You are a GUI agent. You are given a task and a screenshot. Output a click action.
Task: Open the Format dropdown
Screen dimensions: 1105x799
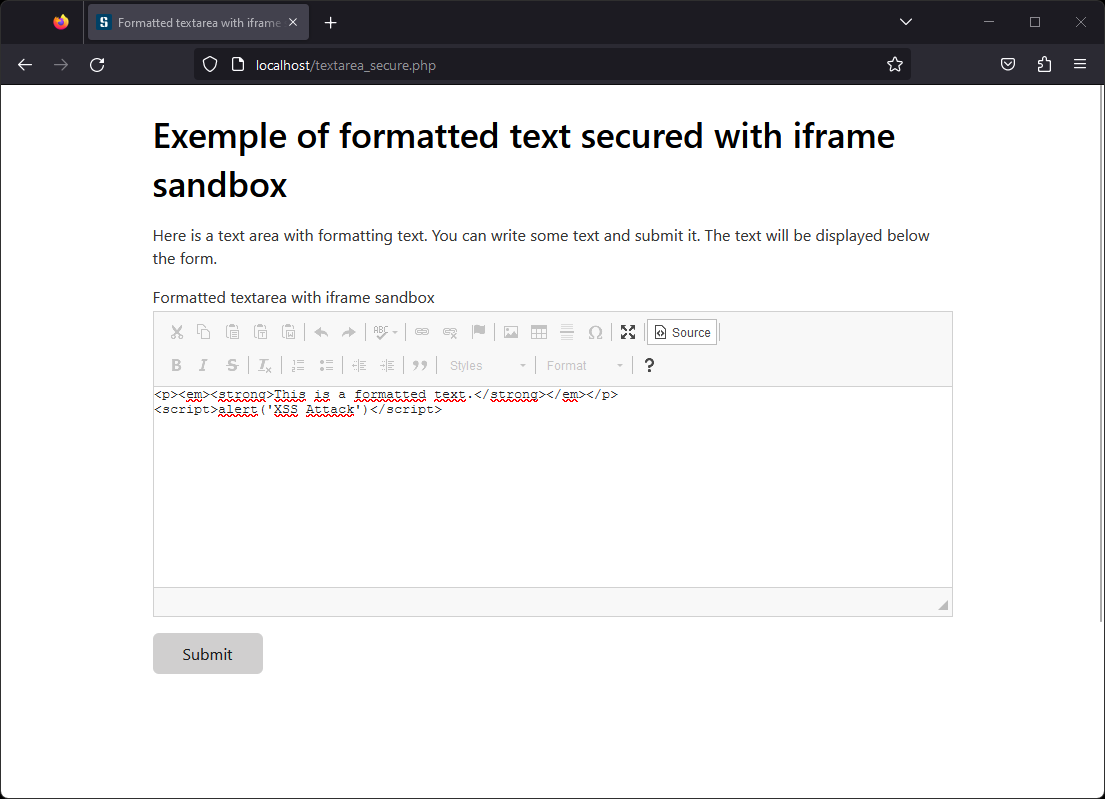tap(585, 365)
